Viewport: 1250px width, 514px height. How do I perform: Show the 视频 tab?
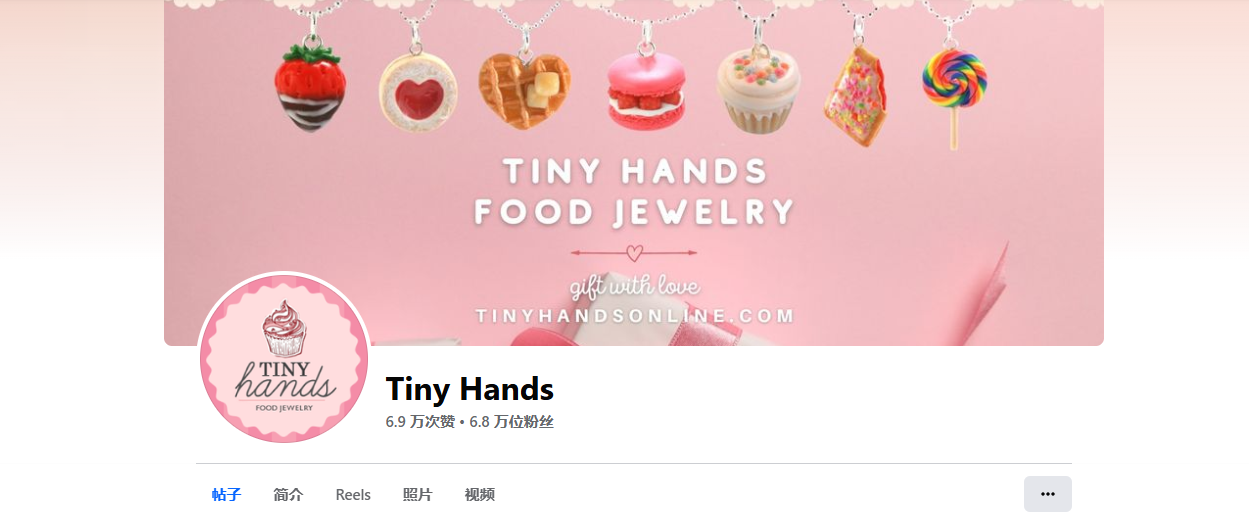(x=479, y=494)
